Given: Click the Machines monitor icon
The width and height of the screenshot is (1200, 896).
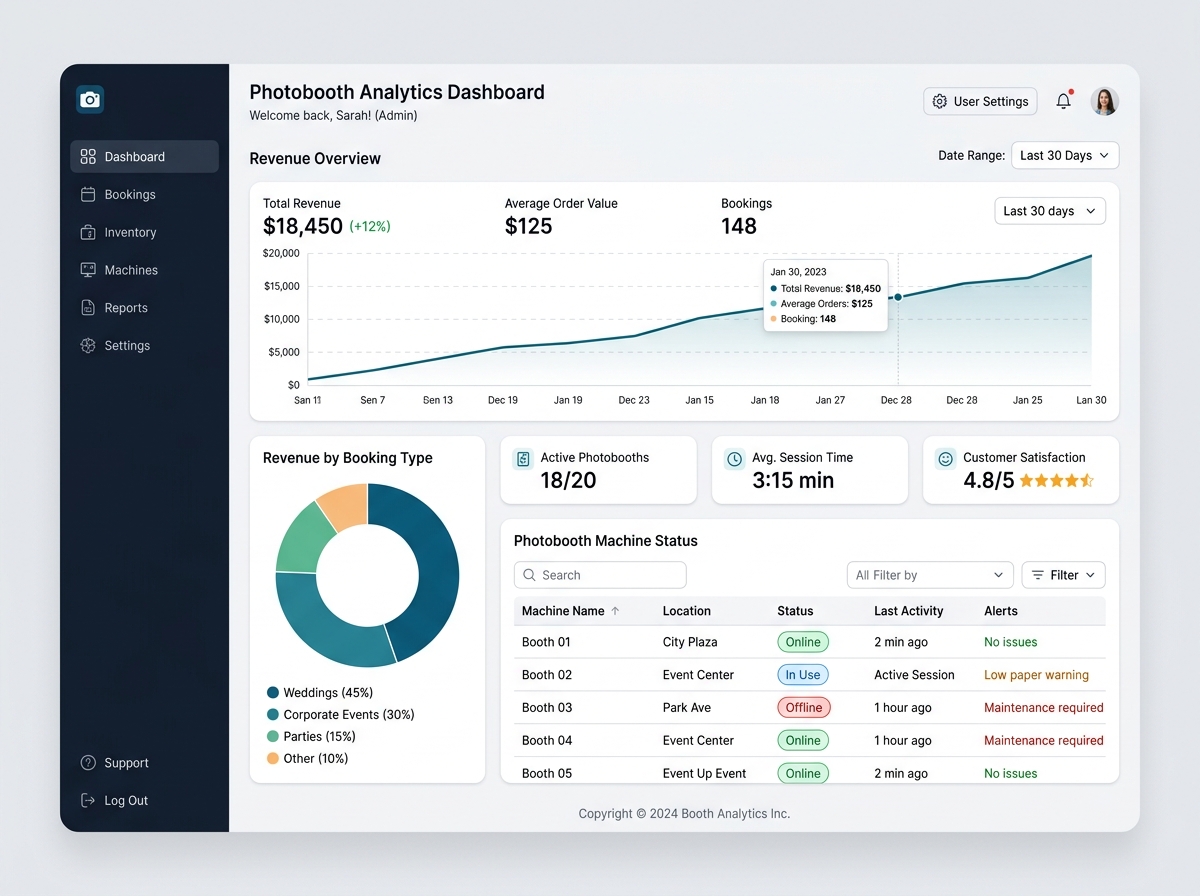Looking at the screenshot, I should pos(88,270).
